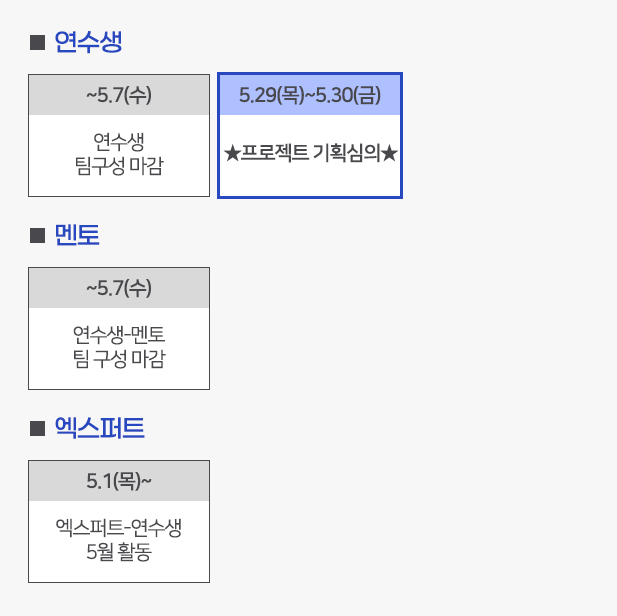Image resolution: width=617 pixels, height=616 pixels.
Task: Open the blue 엑스퍼트 section heading
Action: 100,428
